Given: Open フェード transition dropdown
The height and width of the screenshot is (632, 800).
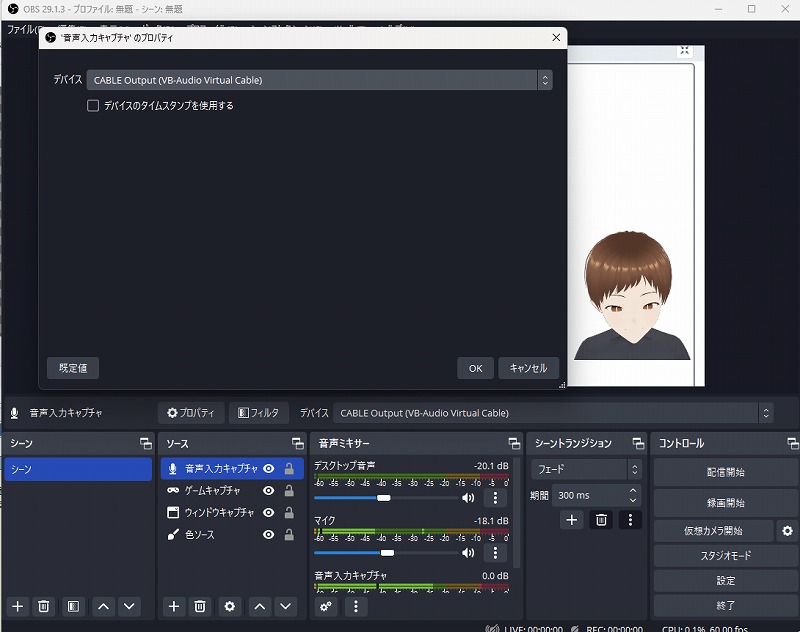Looking at the screenshot, I should [x=586, y=469].
